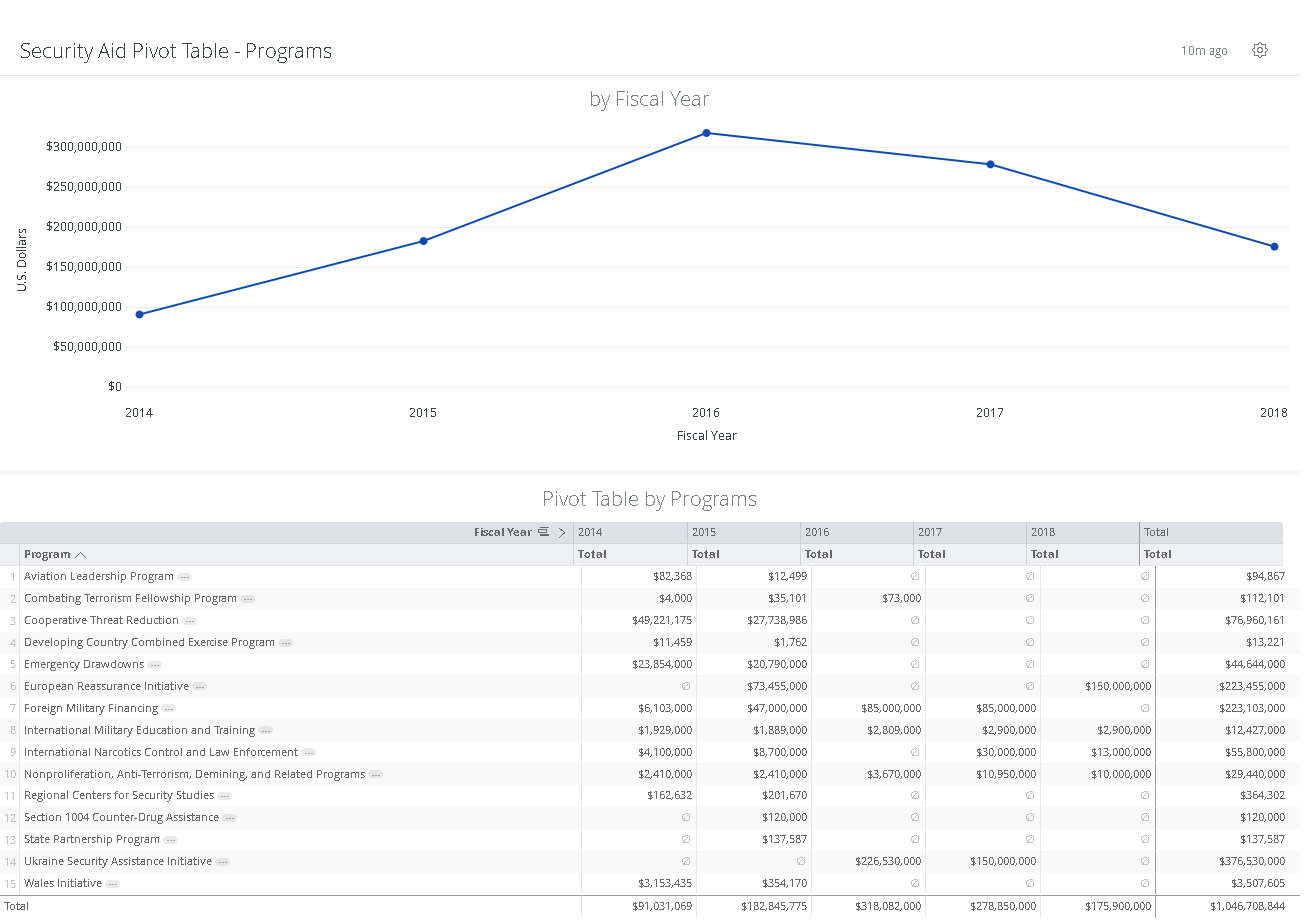The height and width of the screenshot is (922, 1308).
Task: Select the 2018 column header
Action: click(1043, 532)
